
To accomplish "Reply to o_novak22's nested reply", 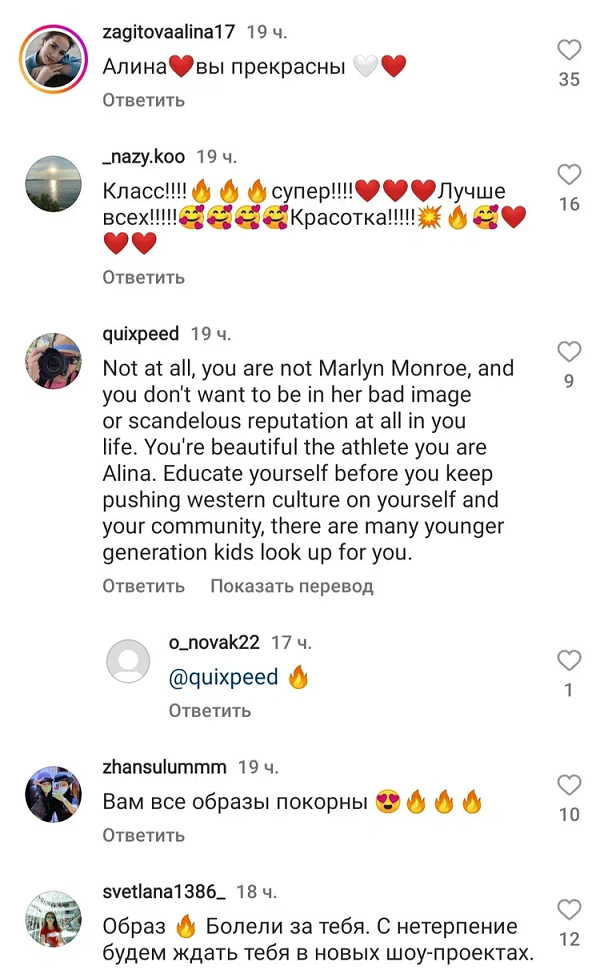I will tap(209, 711).
